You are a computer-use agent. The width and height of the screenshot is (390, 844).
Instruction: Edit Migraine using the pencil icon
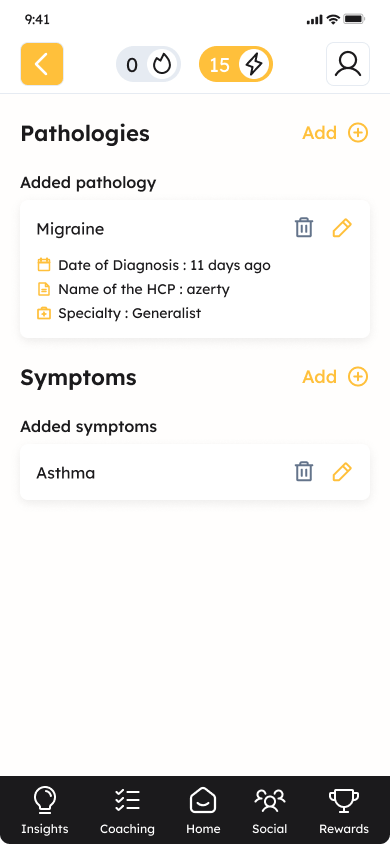coord(342,228)
